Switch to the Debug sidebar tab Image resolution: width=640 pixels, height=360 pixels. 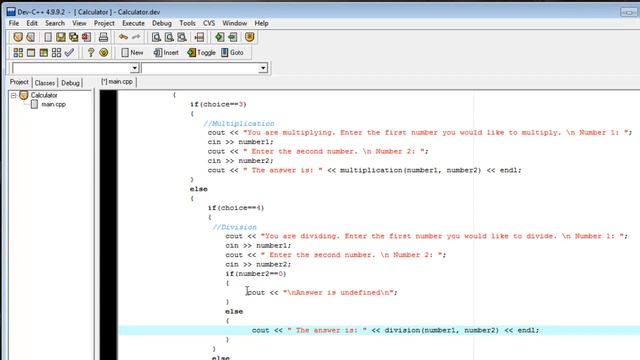pyautogui.click(x=70, y=83)
